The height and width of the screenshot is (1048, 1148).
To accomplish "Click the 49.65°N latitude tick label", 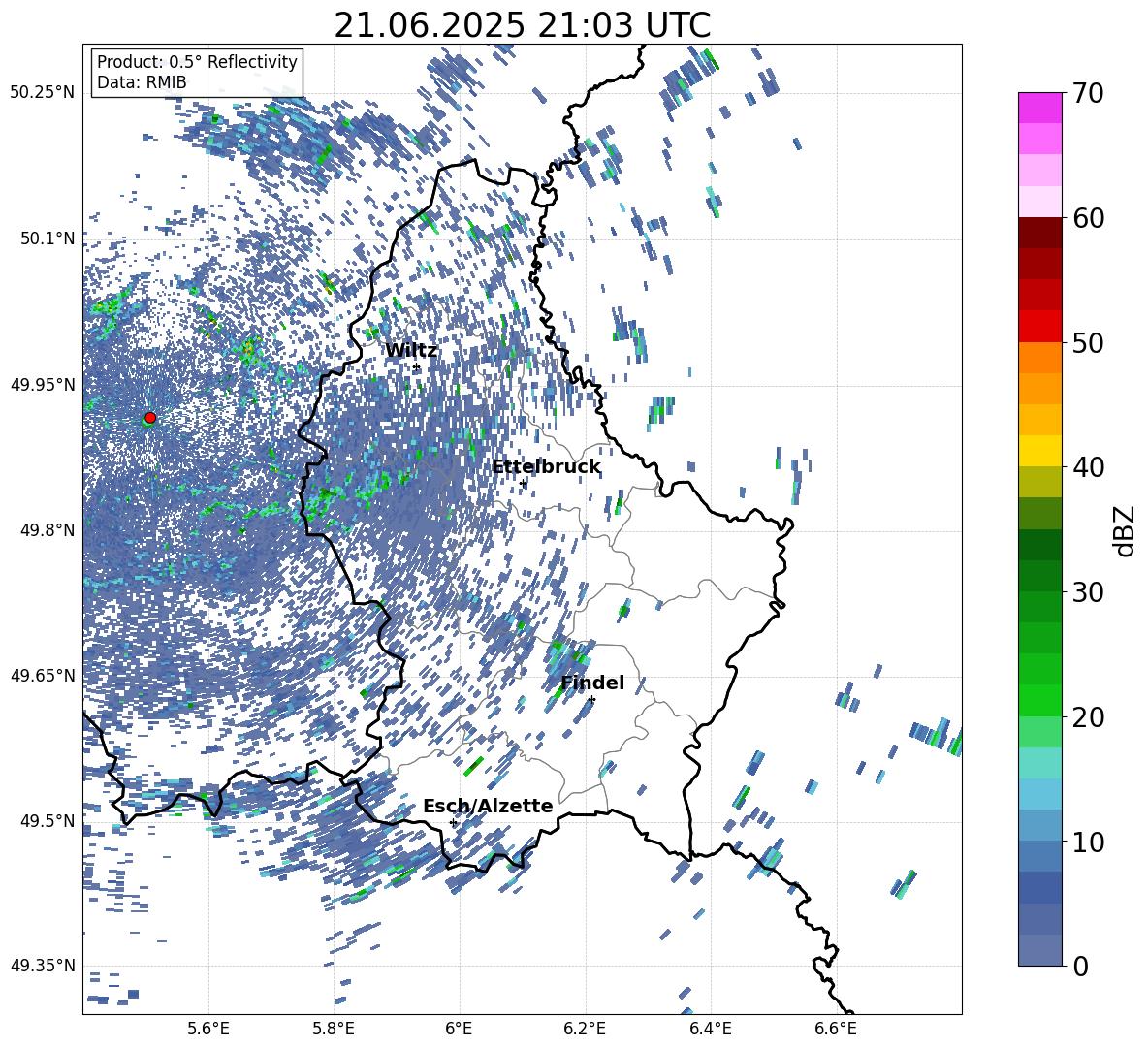I will coord(43,676).
